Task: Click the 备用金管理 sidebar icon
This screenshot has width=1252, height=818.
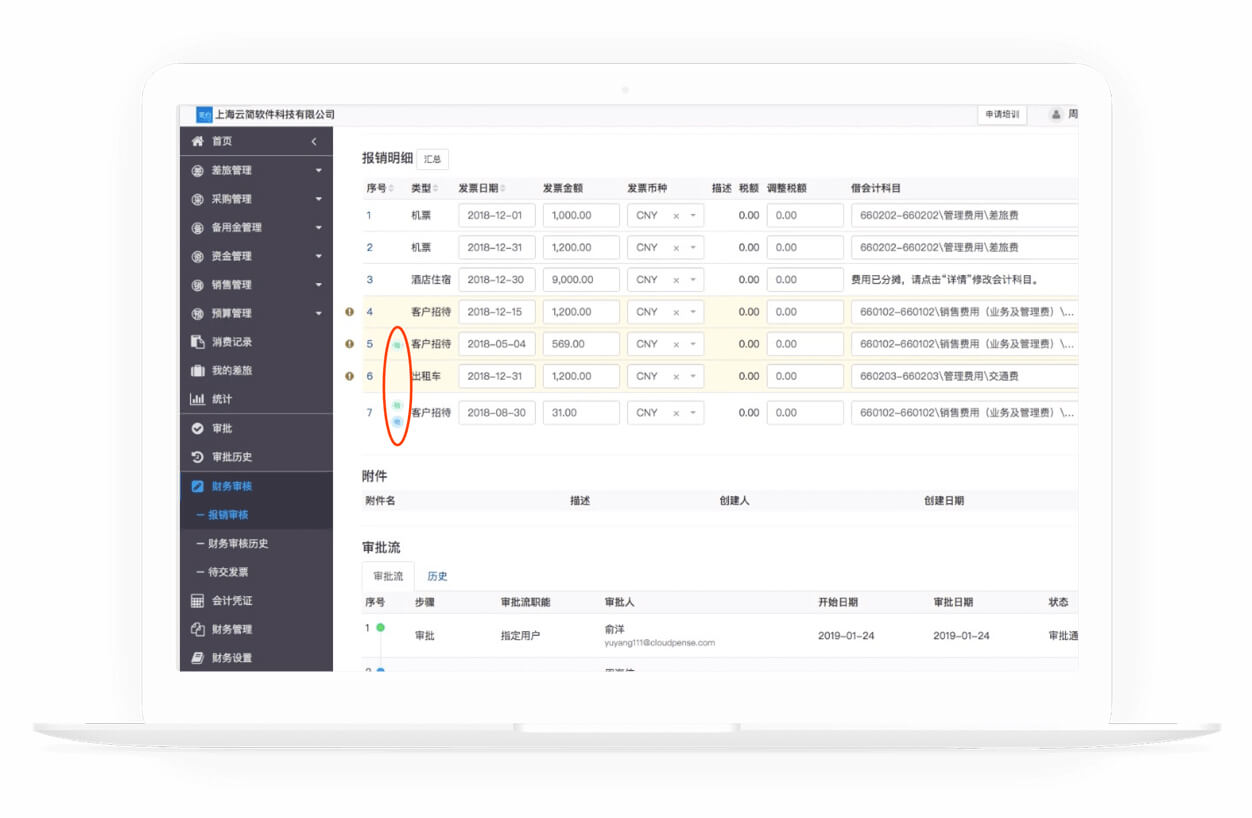Action: [197, 227]
